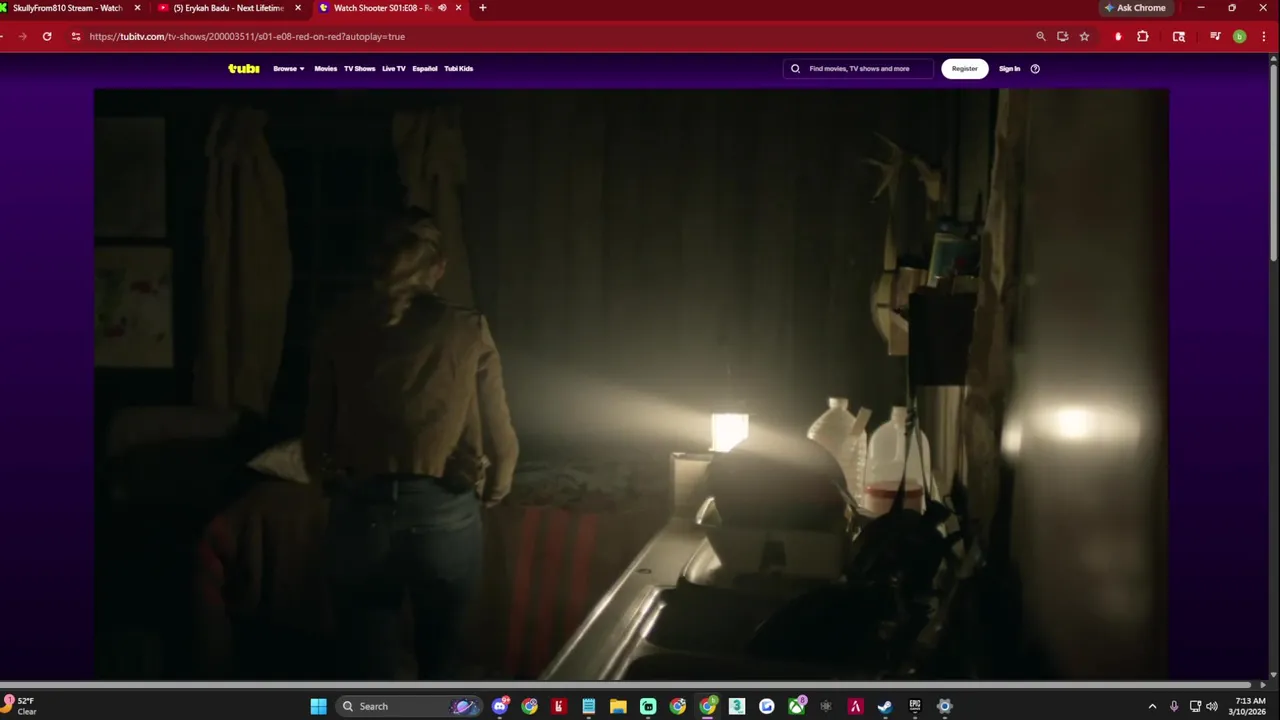Open Epic Games Launcher from the taskbar

pos(915,706)
